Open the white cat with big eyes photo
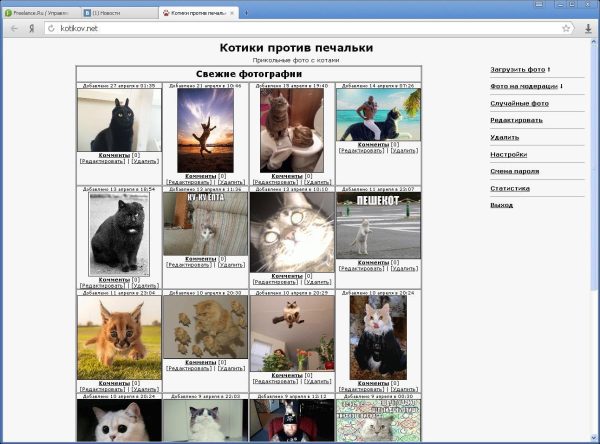Image resolution: width=600 pixels, height=444 pixels. [119, 420]
